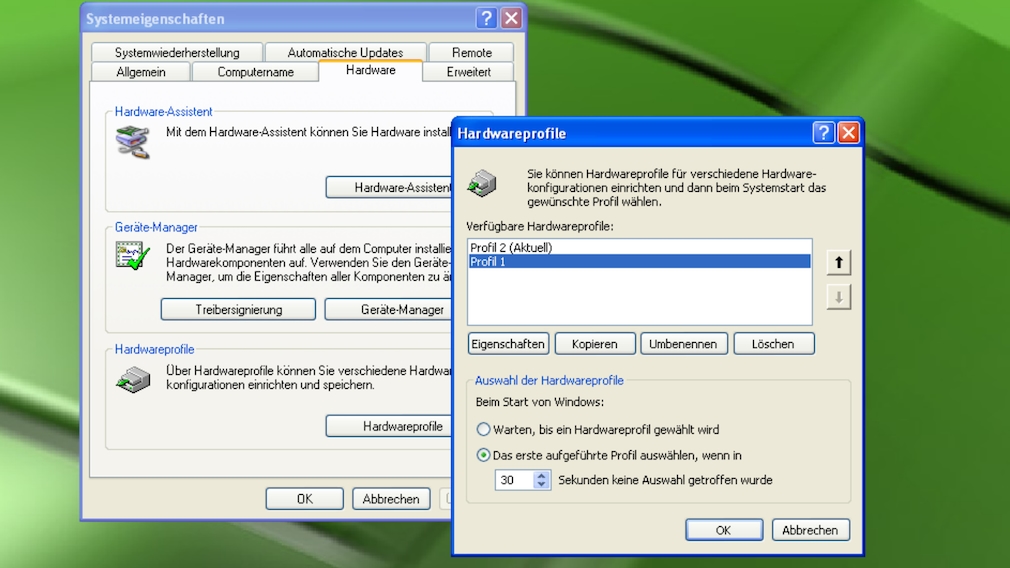
Task: Open Treibersignierung settings
Action: point(238,310)
